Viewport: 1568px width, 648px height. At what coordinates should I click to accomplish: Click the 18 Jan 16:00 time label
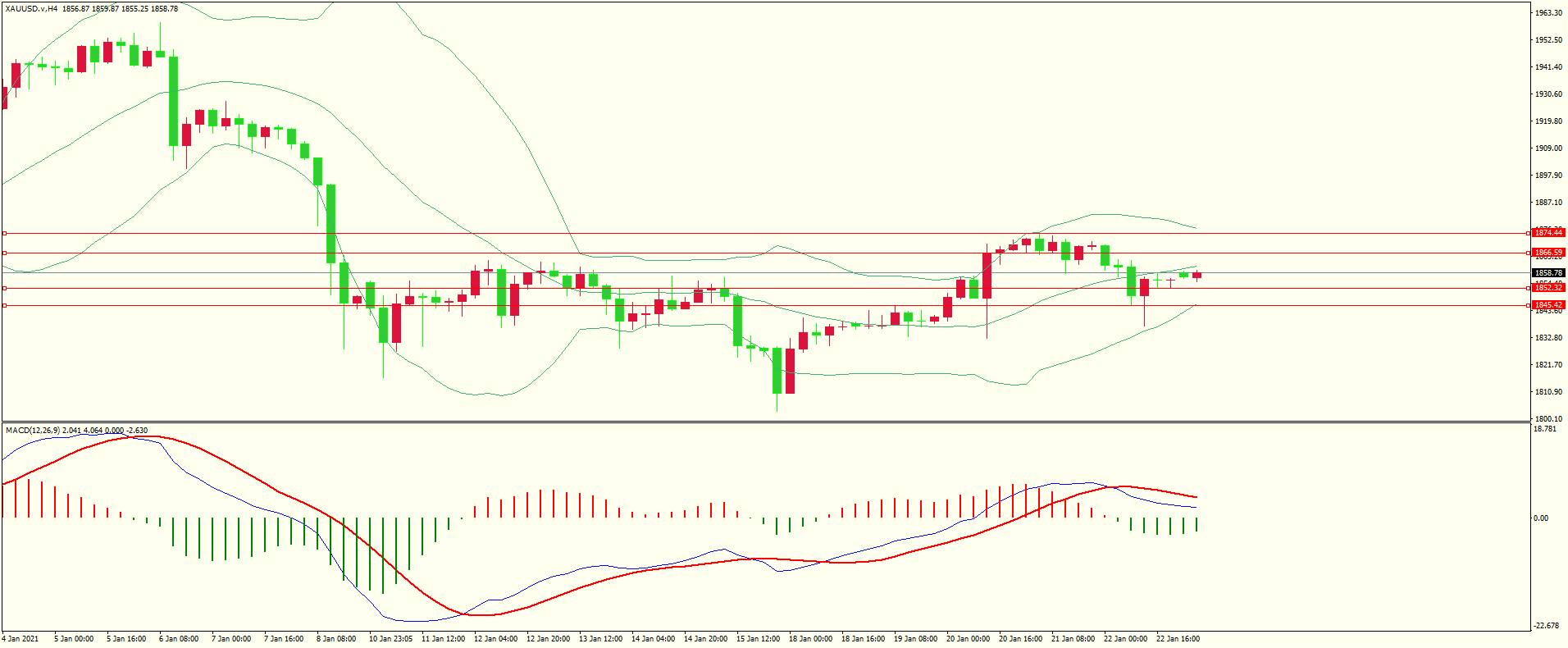tap(863, 639)
